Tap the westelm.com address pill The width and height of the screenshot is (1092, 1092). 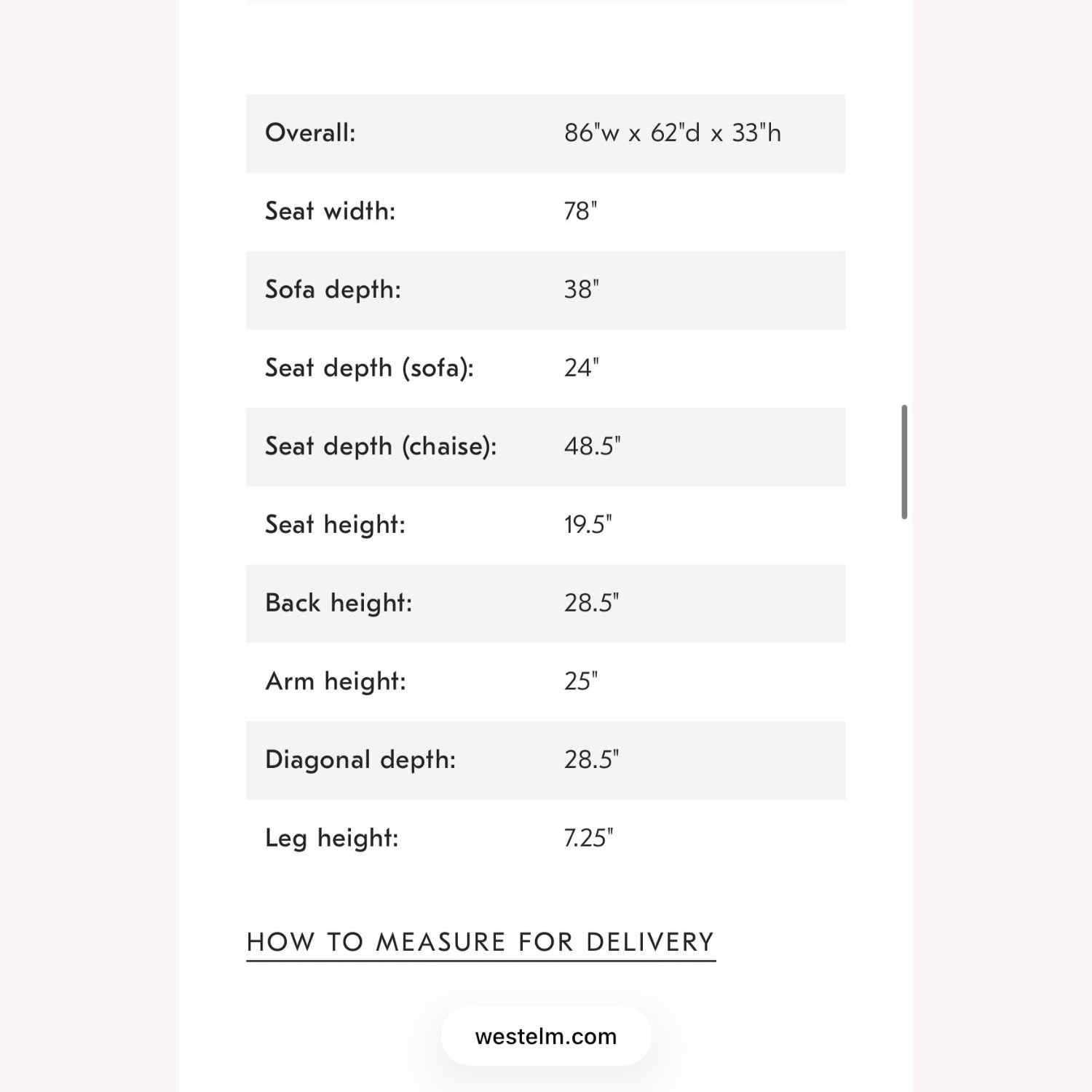tap(546, 1036)
